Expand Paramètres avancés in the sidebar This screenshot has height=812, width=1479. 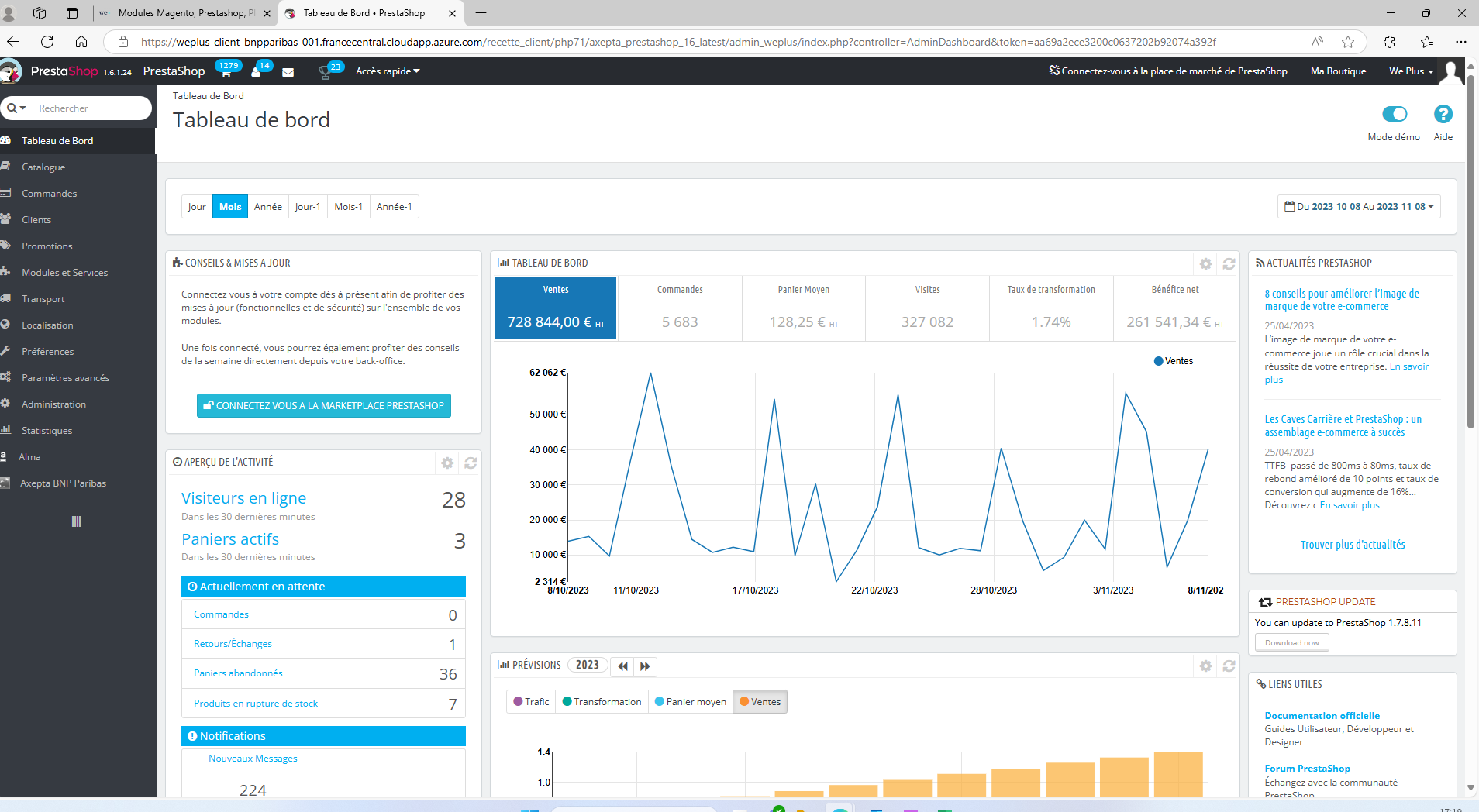pos(65,378)
